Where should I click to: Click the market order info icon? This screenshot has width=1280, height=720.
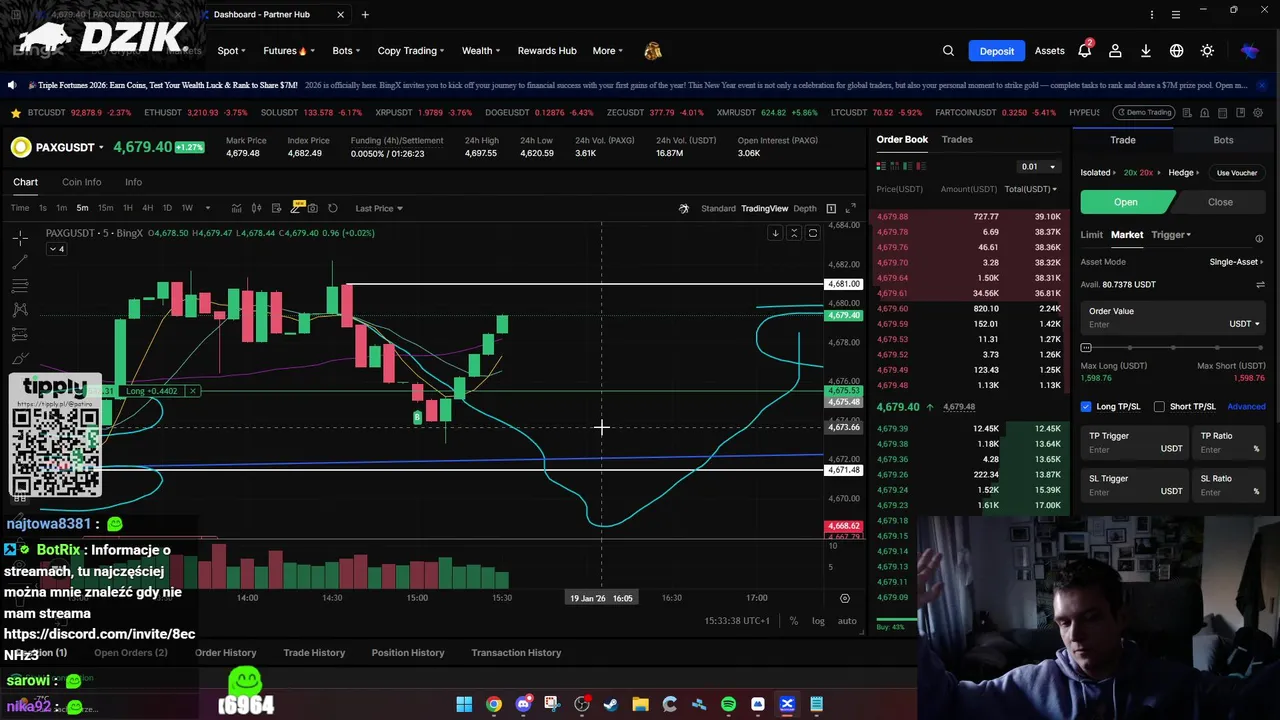coord(1259,239)
